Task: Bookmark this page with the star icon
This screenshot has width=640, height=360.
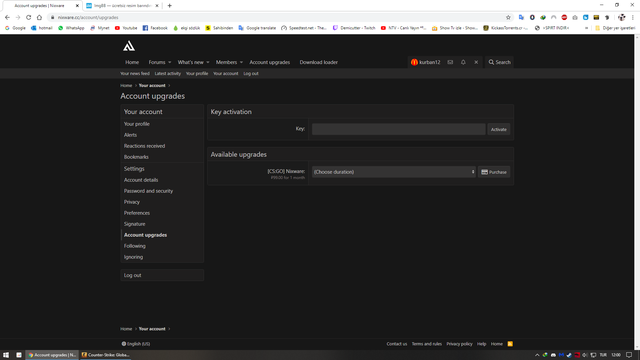Action: coord(508,18)
